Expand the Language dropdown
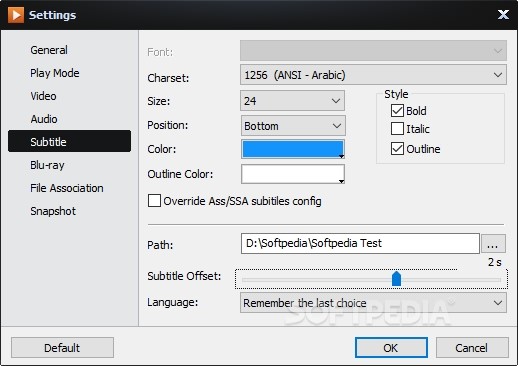Screen dimensions: 518x366 tap(373, 303)
